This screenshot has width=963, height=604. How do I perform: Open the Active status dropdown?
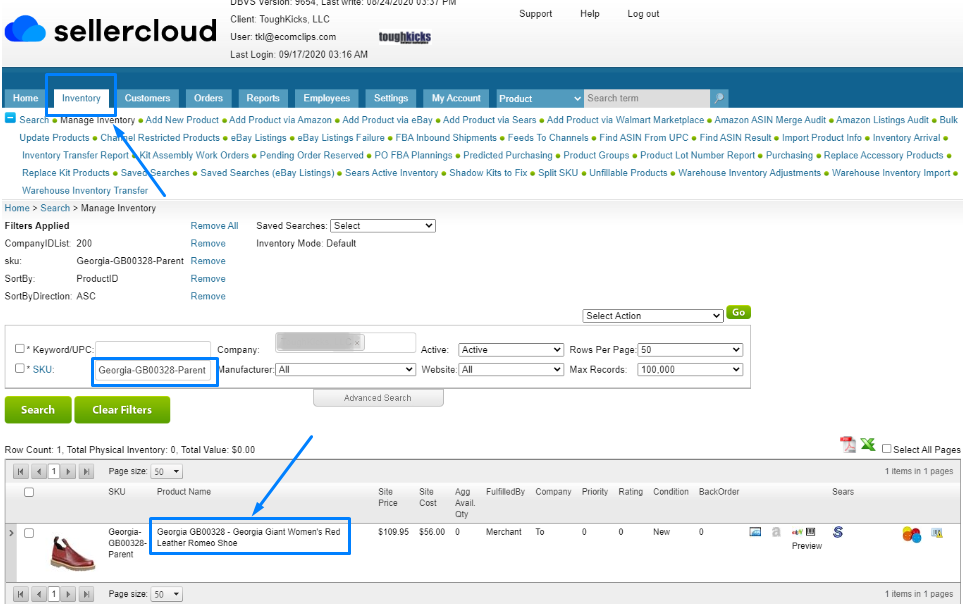510,350
